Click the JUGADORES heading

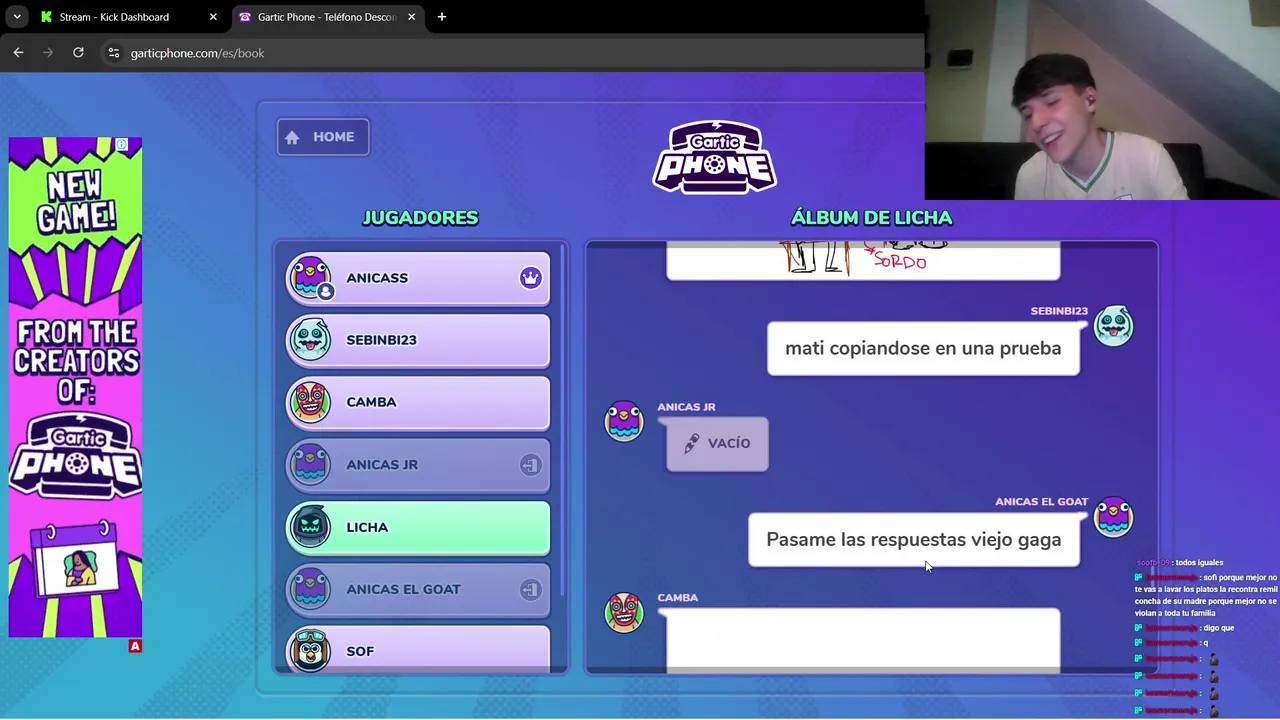[420, 218]
